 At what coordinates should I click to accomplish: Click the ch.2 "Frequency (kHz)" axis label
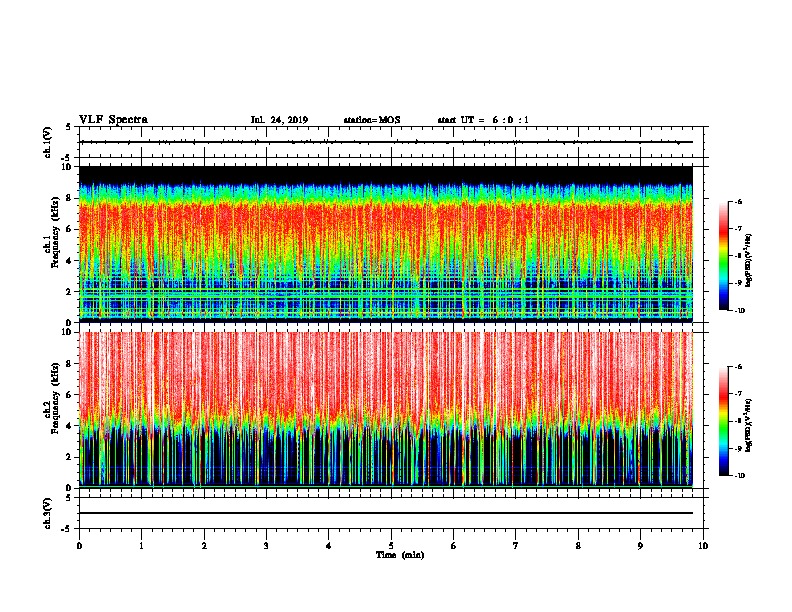tap(55, 397)
